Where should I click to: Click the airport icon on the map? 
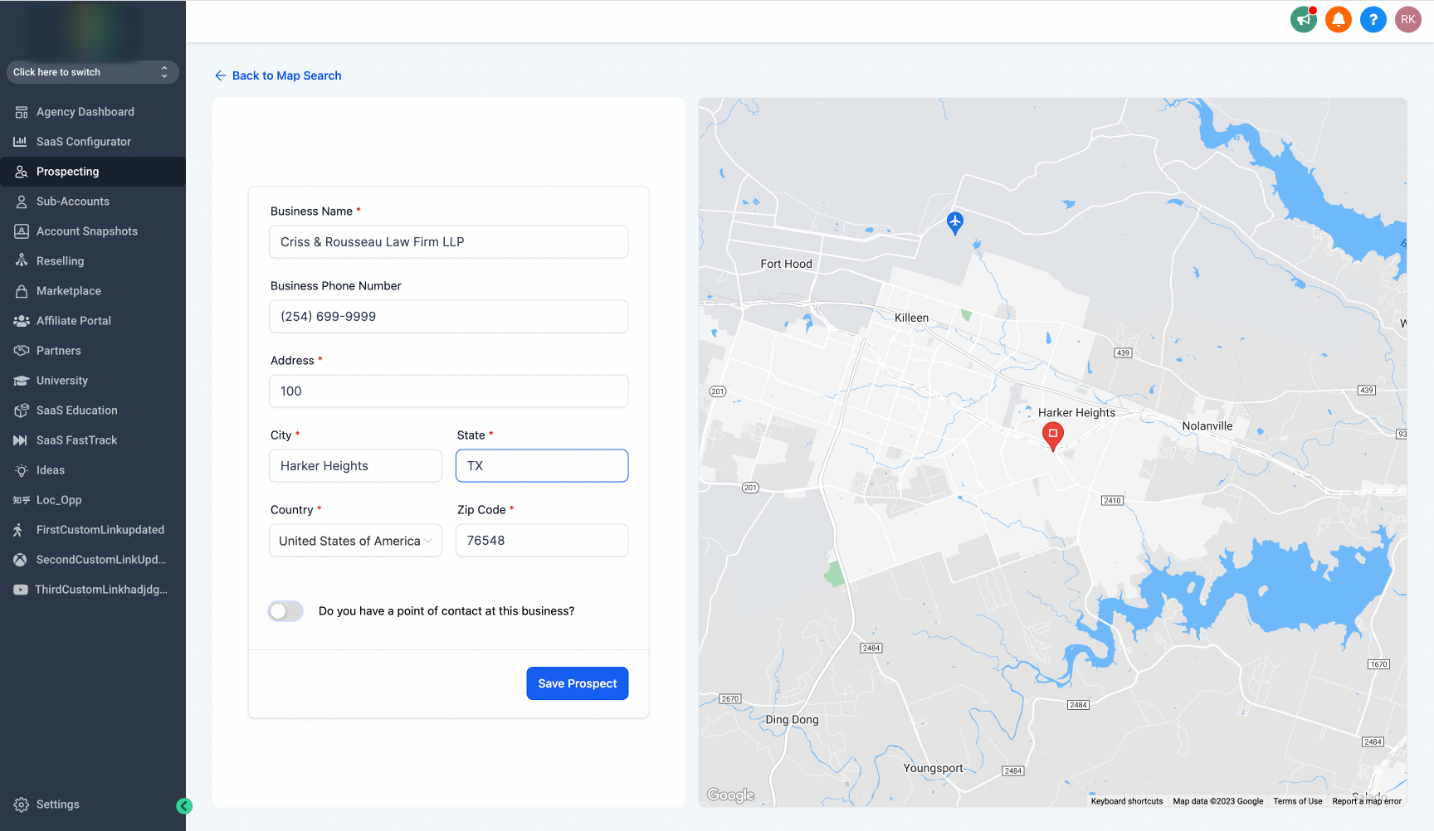coord(955,222)
